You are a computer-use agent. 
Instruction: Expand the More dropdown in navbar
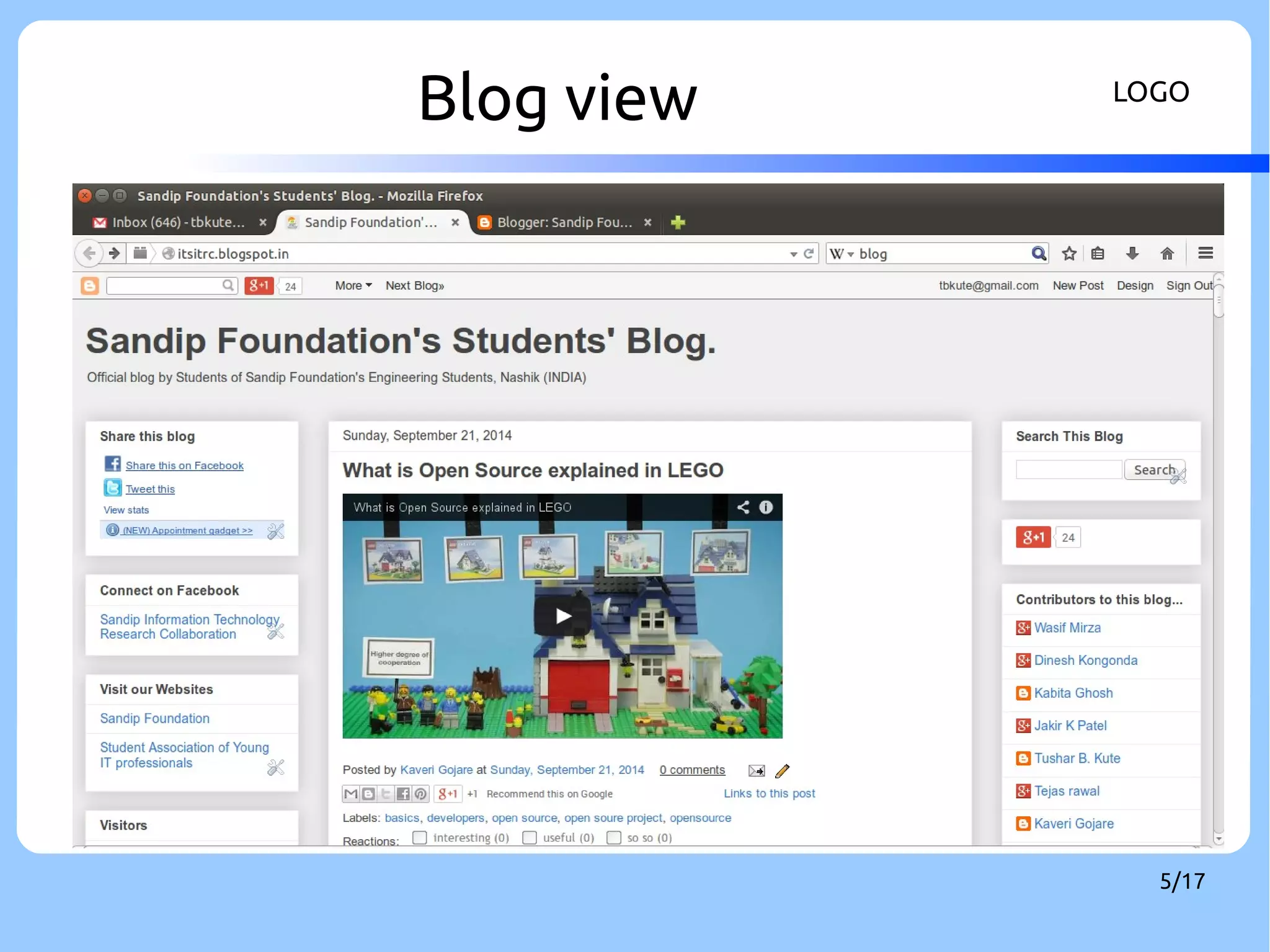(353, 285)
